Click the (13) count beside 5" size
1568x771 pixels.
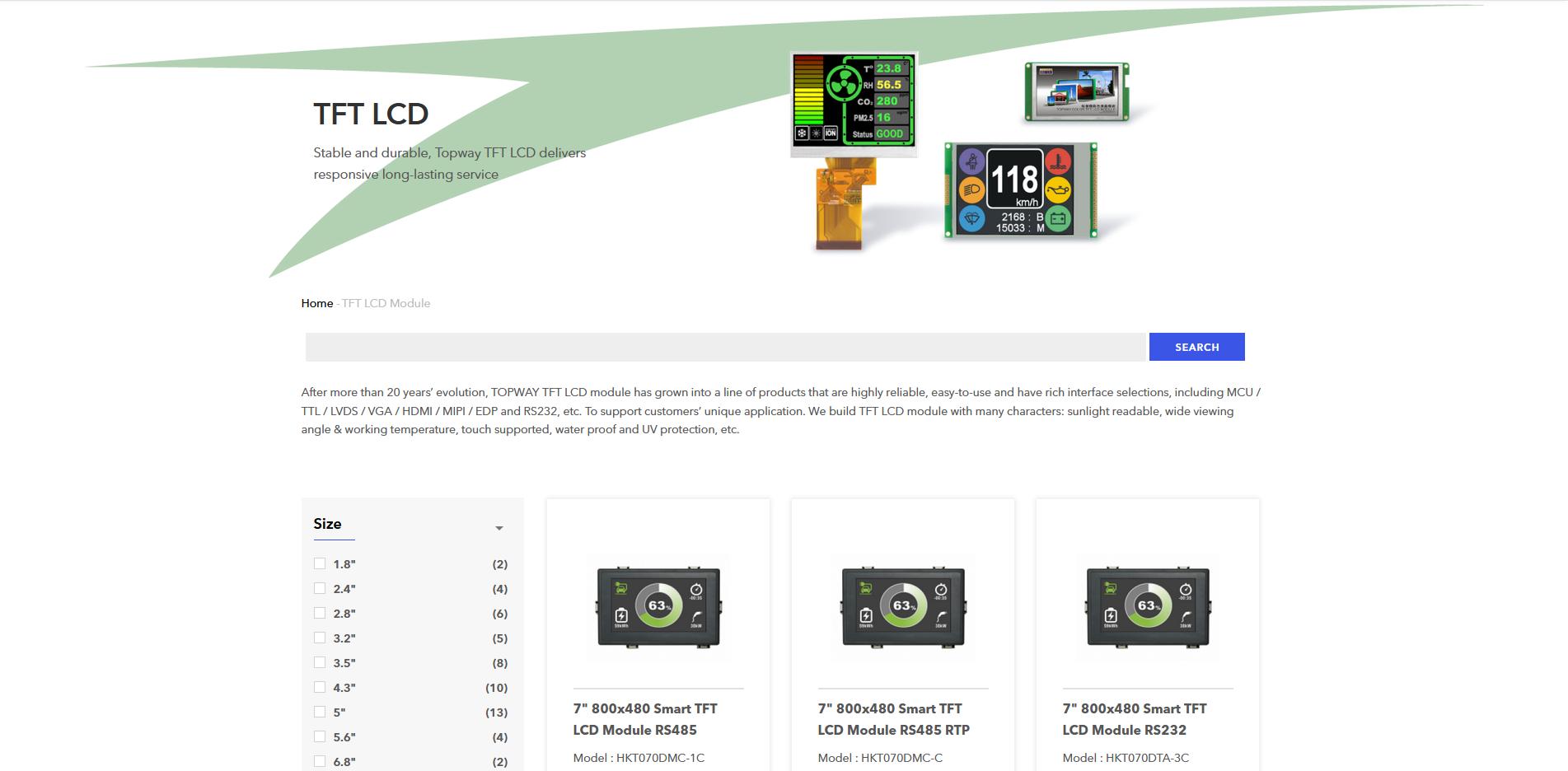(x=496, y=713)
